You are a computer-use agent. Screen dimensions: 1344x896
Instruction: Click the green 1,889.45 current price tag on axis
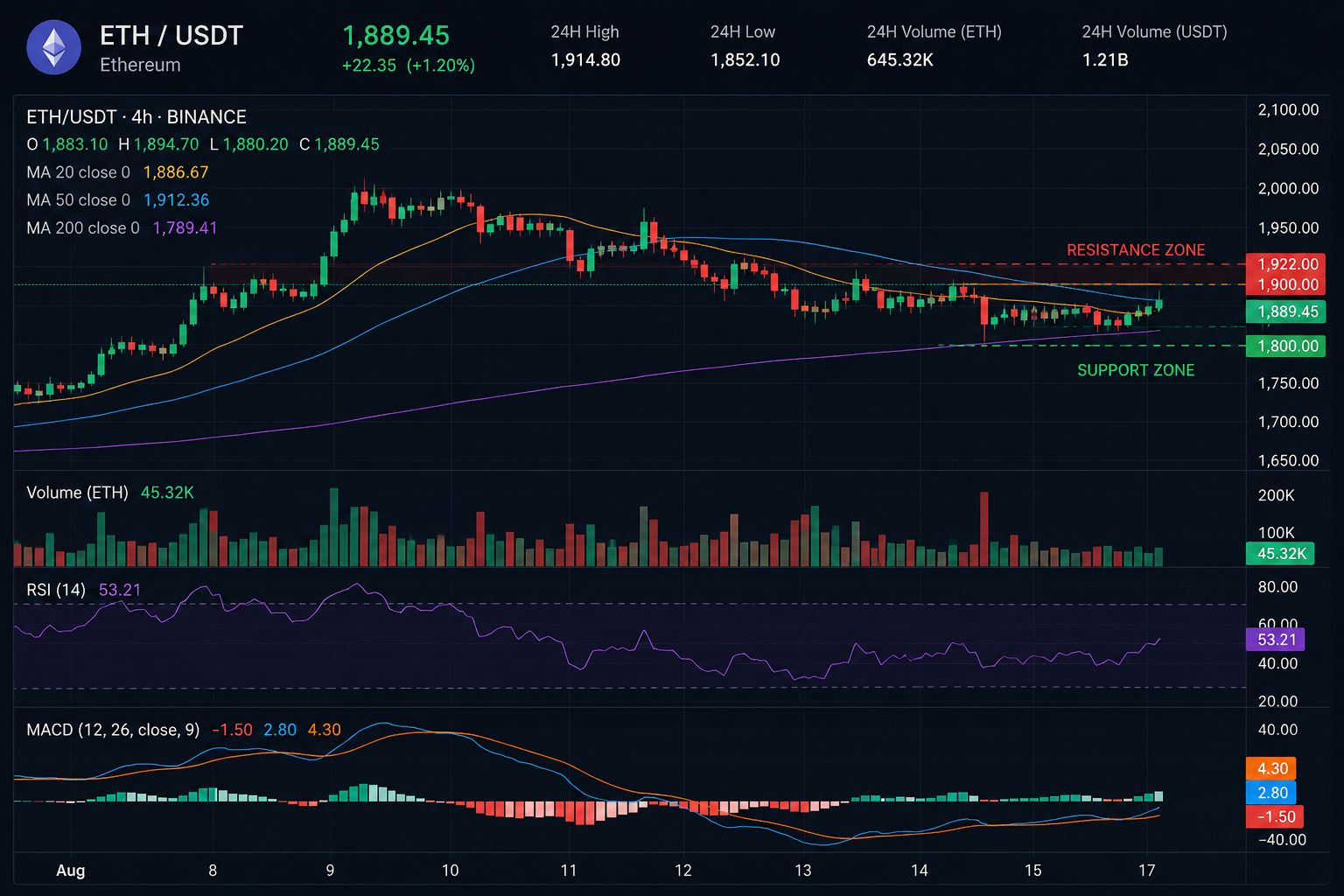coord(1286,311)
